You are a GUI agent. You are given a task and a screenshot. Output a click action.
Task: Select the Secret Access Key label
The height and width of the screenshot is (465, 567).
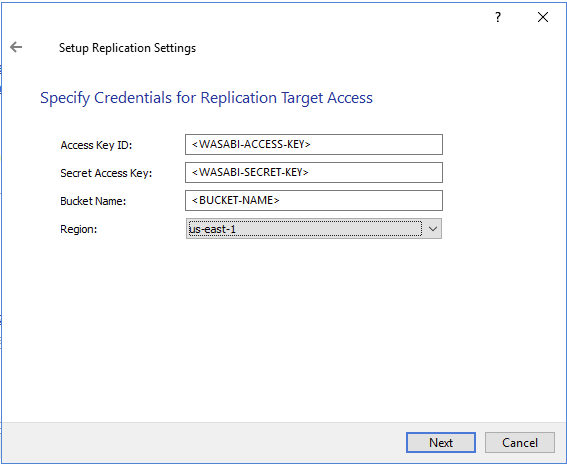(x=106, y=173)
